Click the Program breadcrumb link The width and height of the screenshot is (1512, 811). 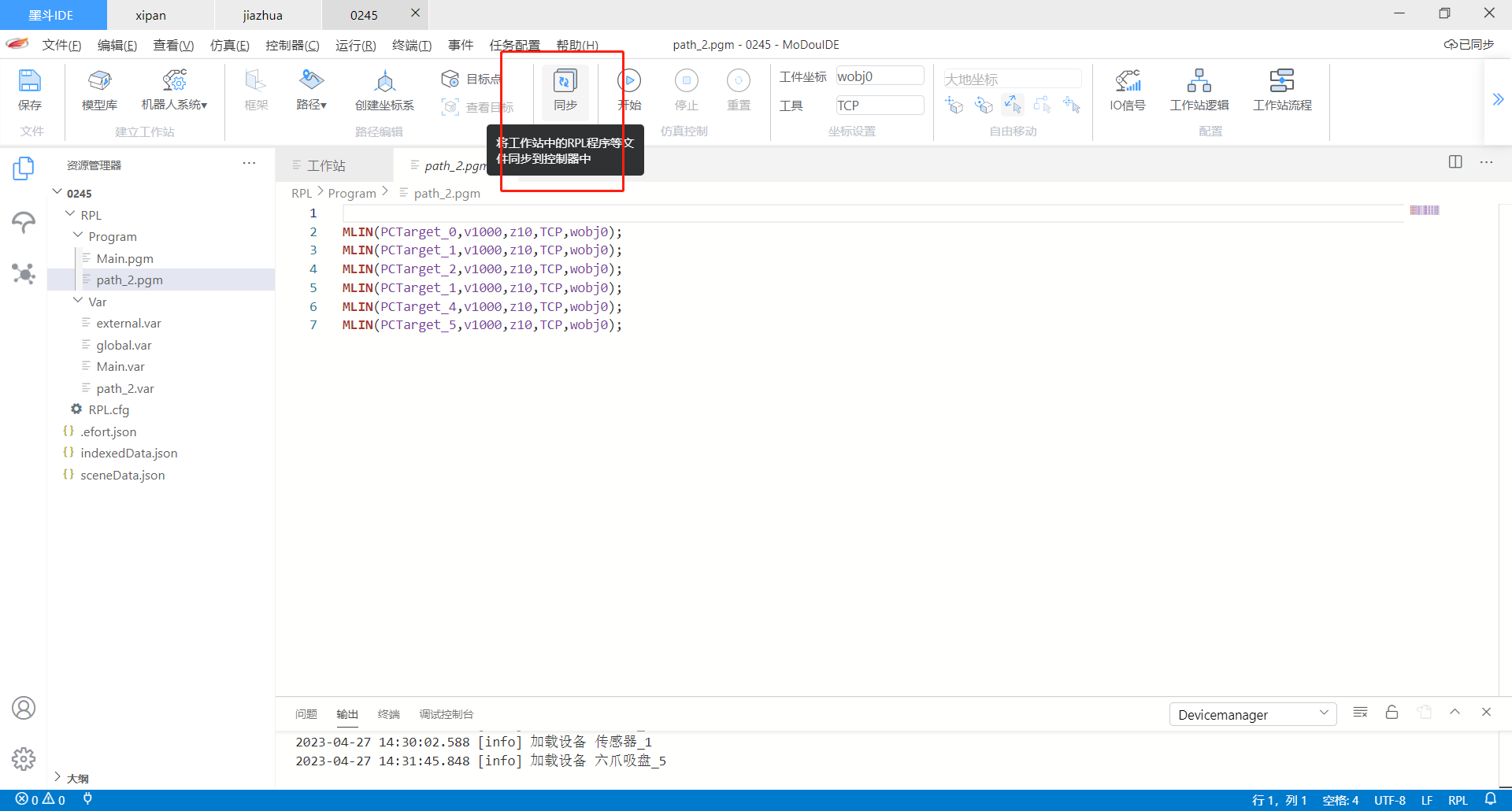351,193
